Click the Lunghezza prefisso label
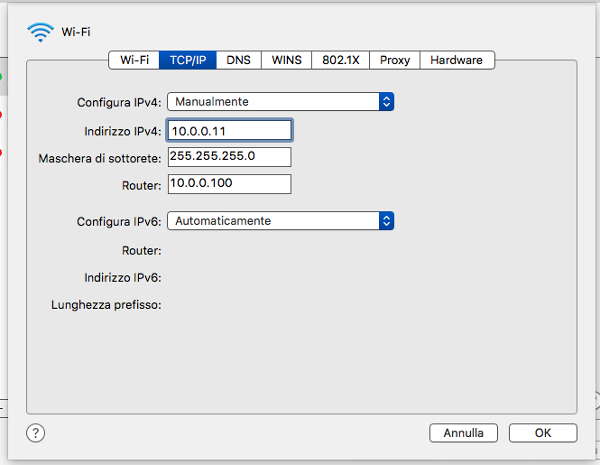The height and width of the screenshot is (465, 600). pyautogui.click(x=107, y=305)
